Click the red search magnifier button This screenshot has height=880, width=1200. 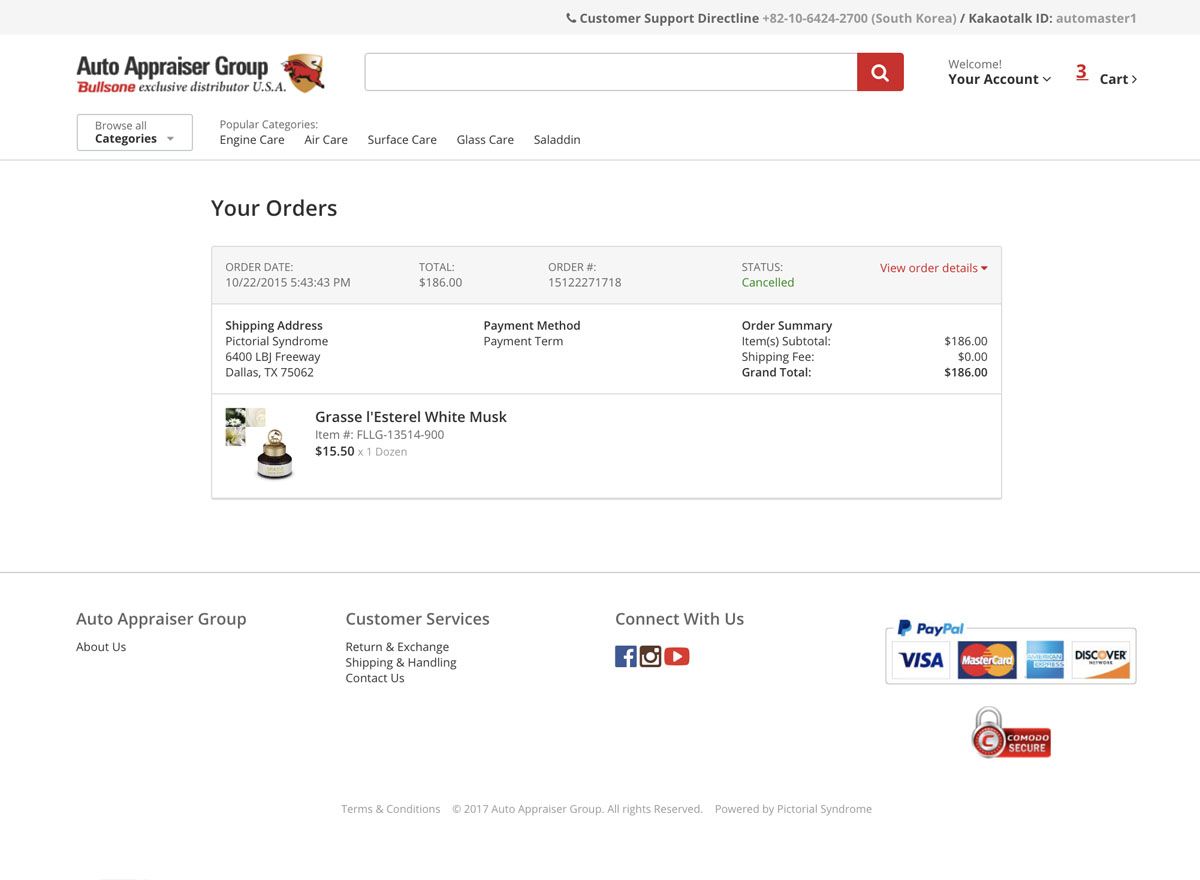[x=880, y=72]
